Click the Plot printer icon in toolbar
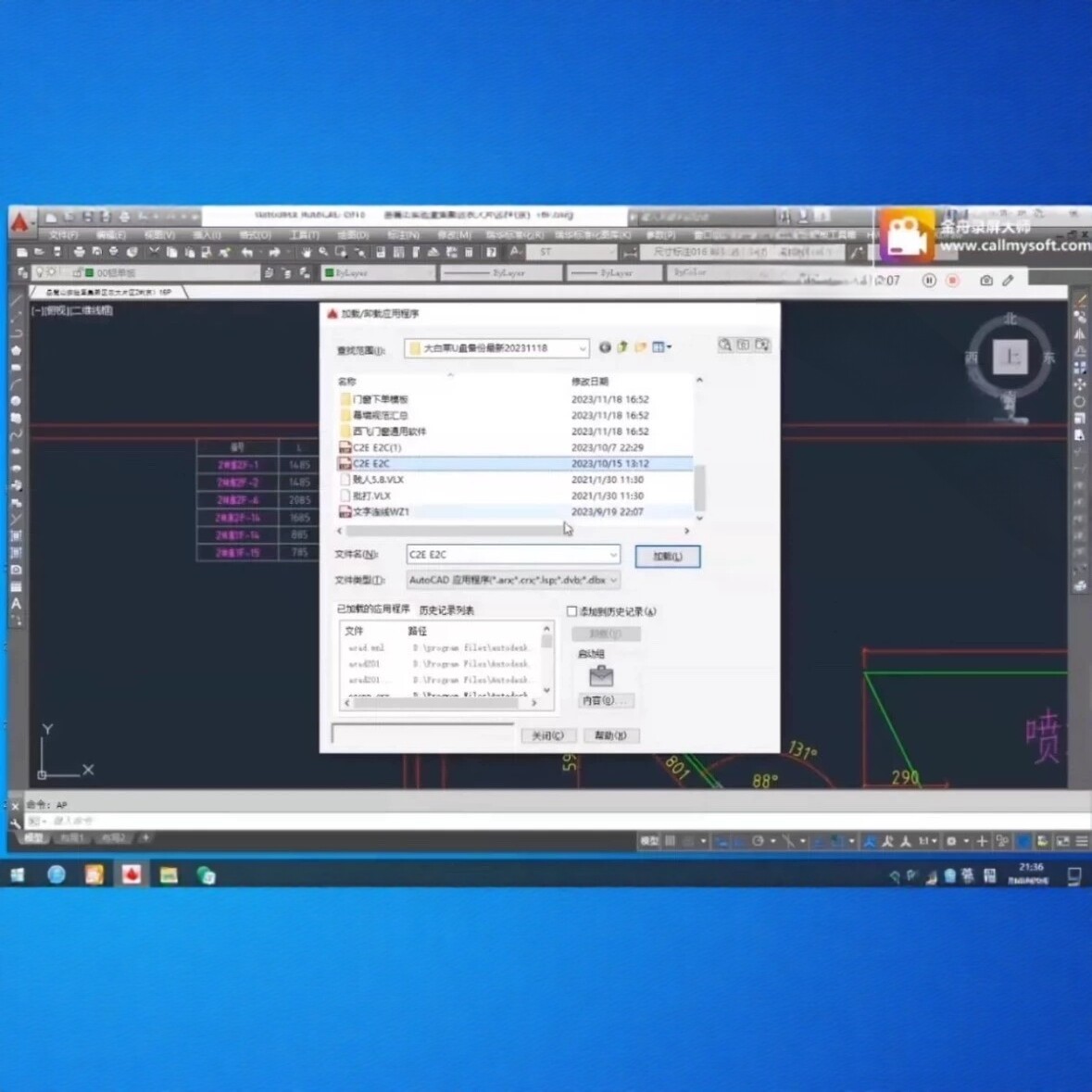 (x=80, y=252)
